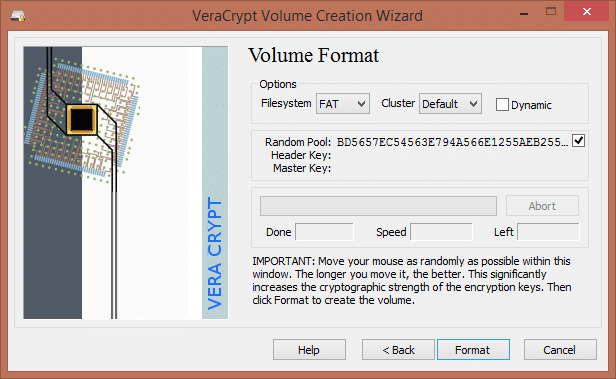Select the Done value field
The image size is (616, 379).
coord(324,232)
